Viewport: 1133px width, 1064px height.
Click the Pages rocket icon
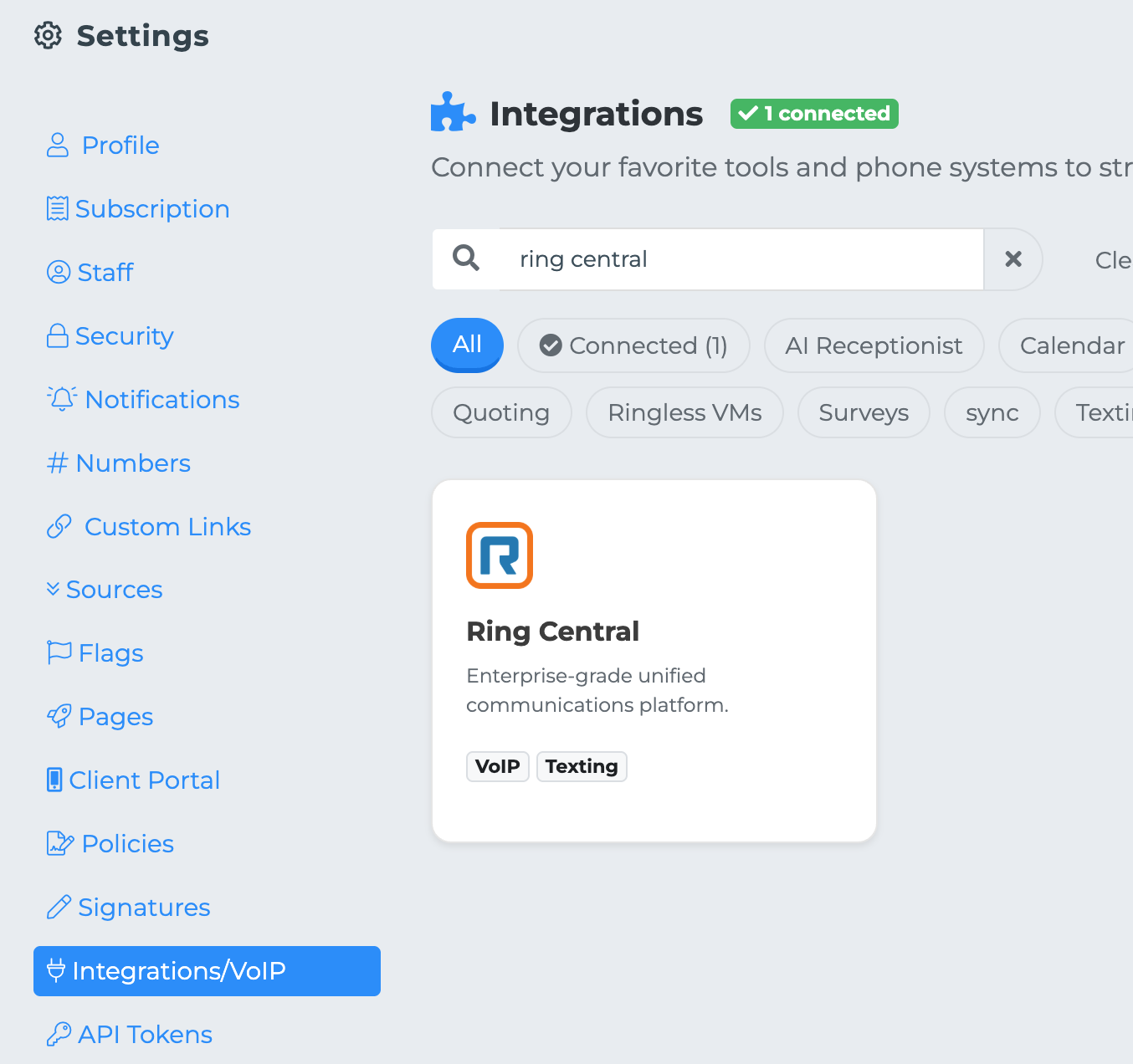pyautogui.click(x=59, y=716)
